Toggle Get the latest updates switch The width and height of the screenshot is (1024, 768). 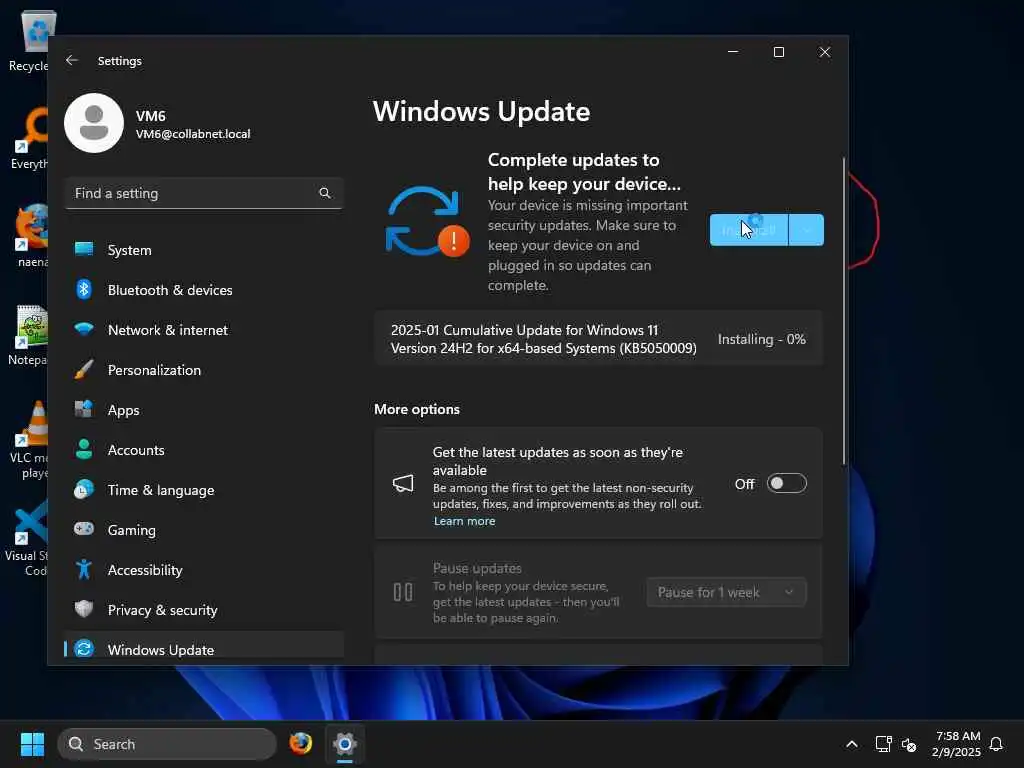[x=786, y=483]
